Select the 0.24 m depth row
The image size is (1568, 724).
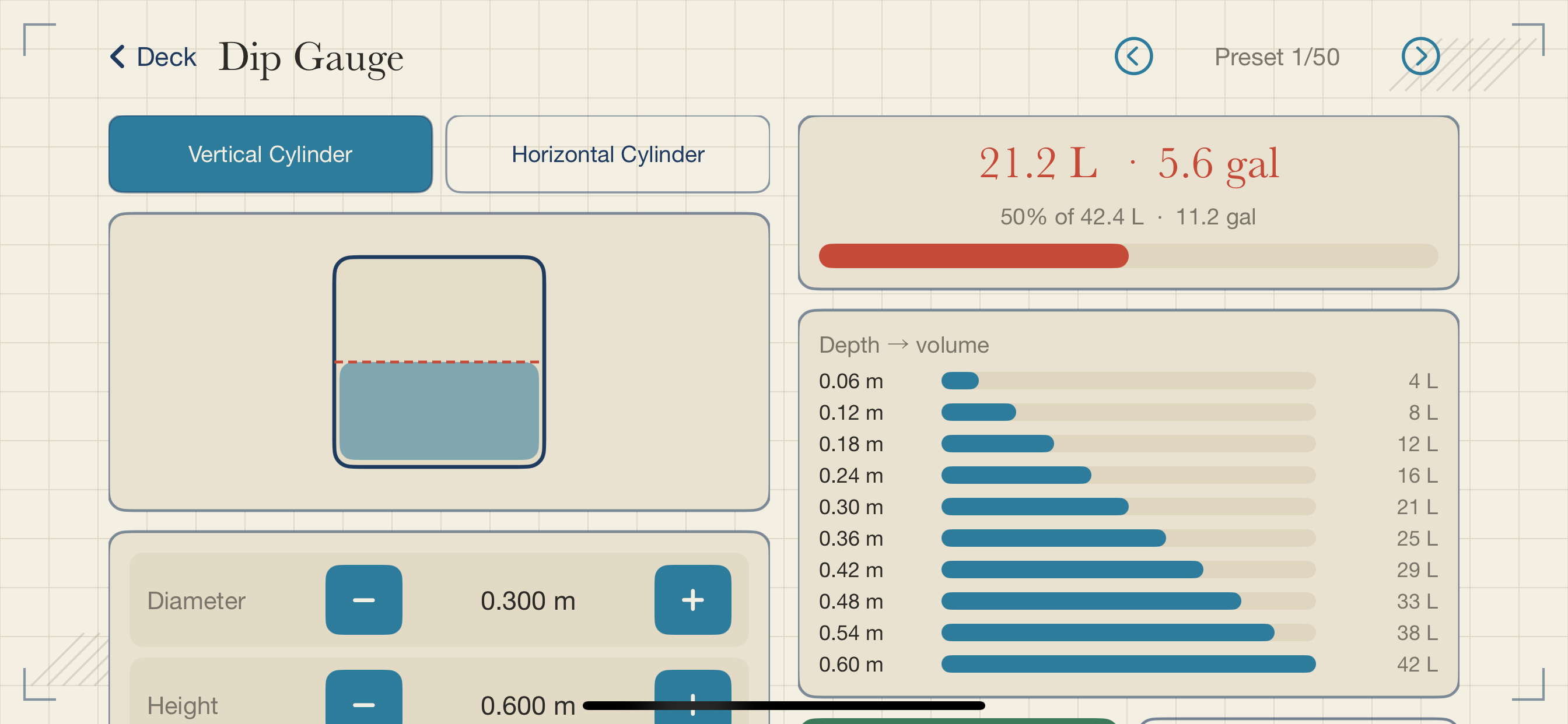click(x=1128, y=475)
